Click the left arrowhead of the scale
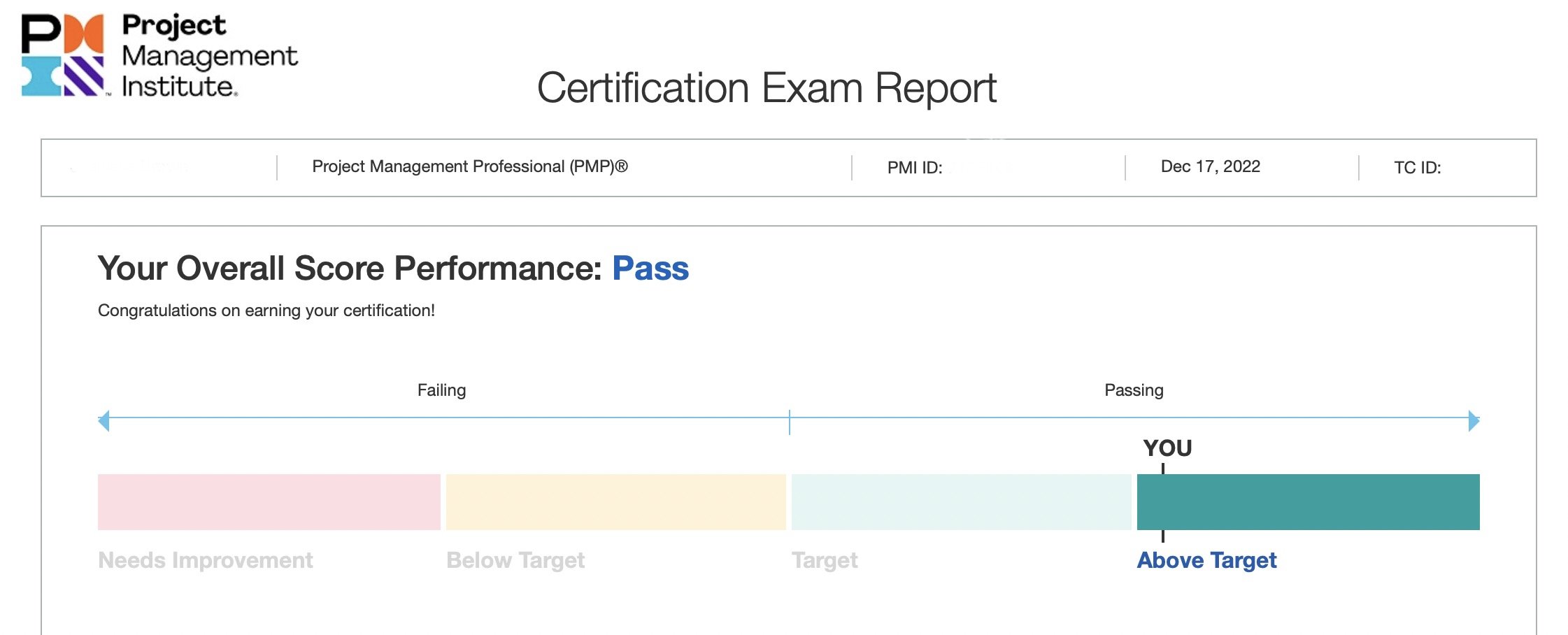Screen dimensions: 1568x635 coord(104,421)
